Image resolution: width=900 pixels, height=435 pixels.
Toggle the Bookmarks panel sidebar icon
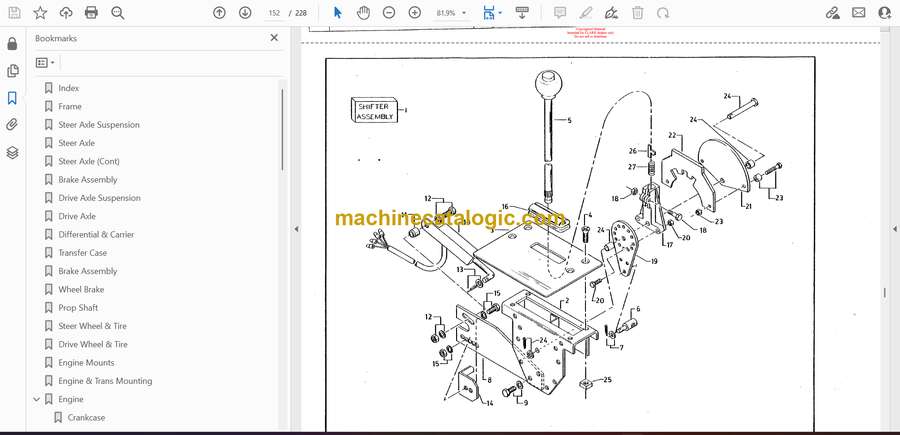pos(12,98)
